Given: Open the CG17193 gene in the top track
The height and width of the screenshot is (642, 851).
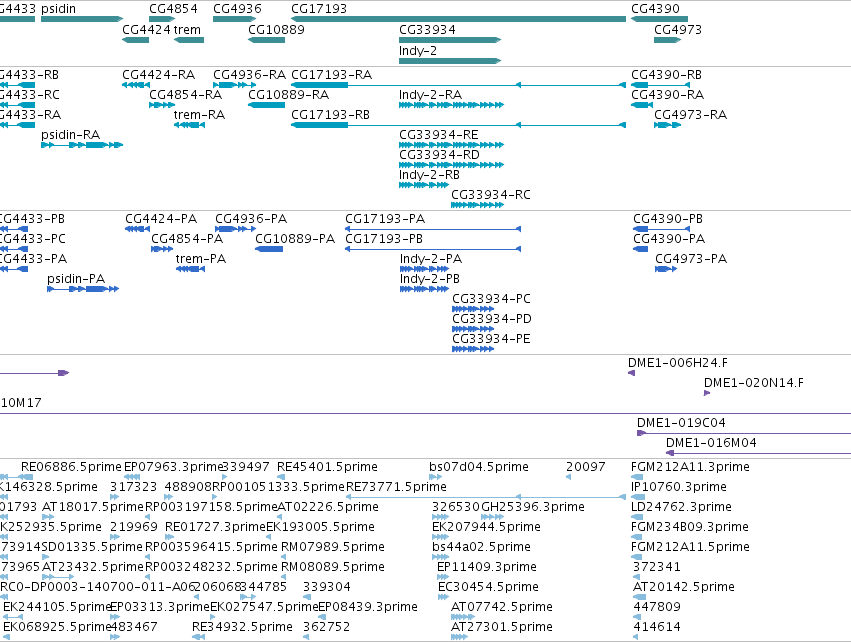Looking at the screenshot, I should [319, 9].
